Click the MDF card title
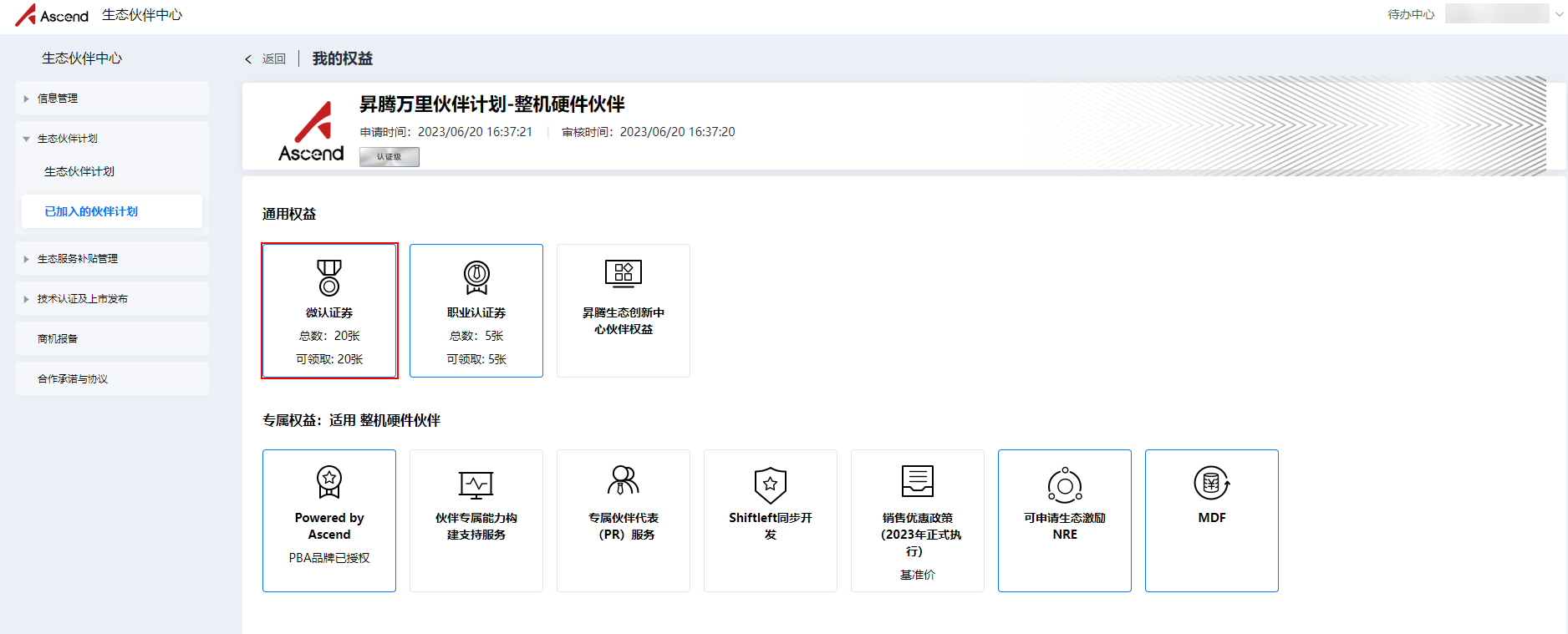1568x634 pixels. click(x=1212, y=518)
